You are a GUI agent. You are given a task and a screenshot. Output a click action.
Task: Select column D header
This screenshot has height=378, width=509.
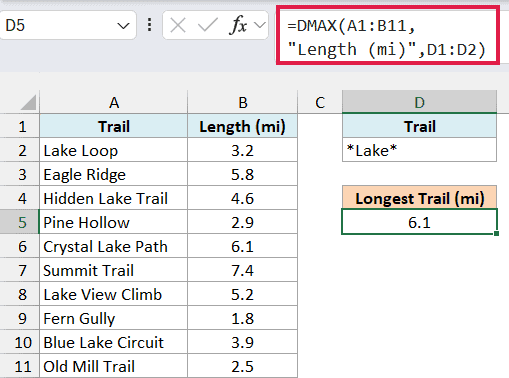tap(419, 102)
